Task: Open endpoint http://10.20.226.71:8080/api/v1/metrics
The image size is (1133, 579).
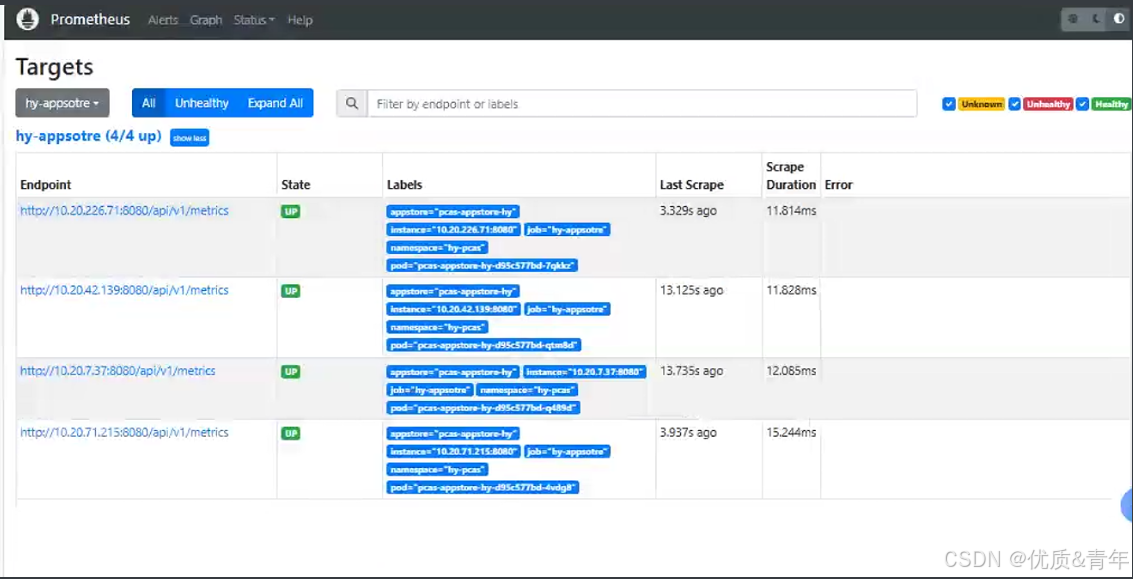Action: 124,211
